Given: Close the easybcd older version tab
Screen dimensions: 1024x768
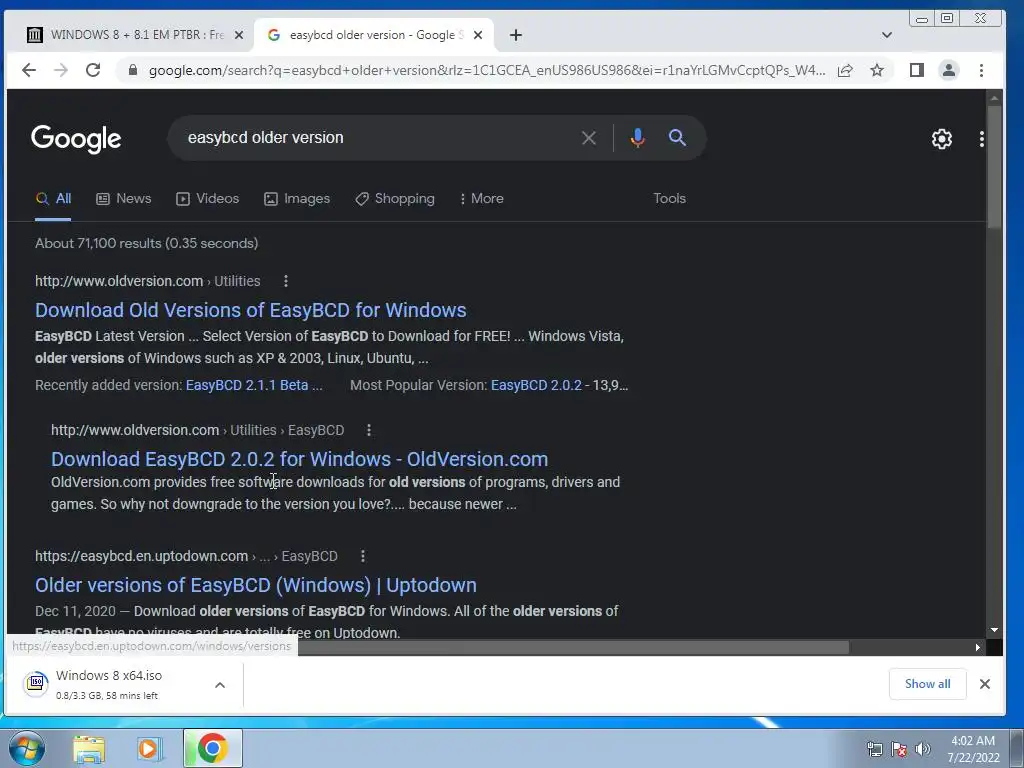Looking at the screenshot, I should 478,35.
